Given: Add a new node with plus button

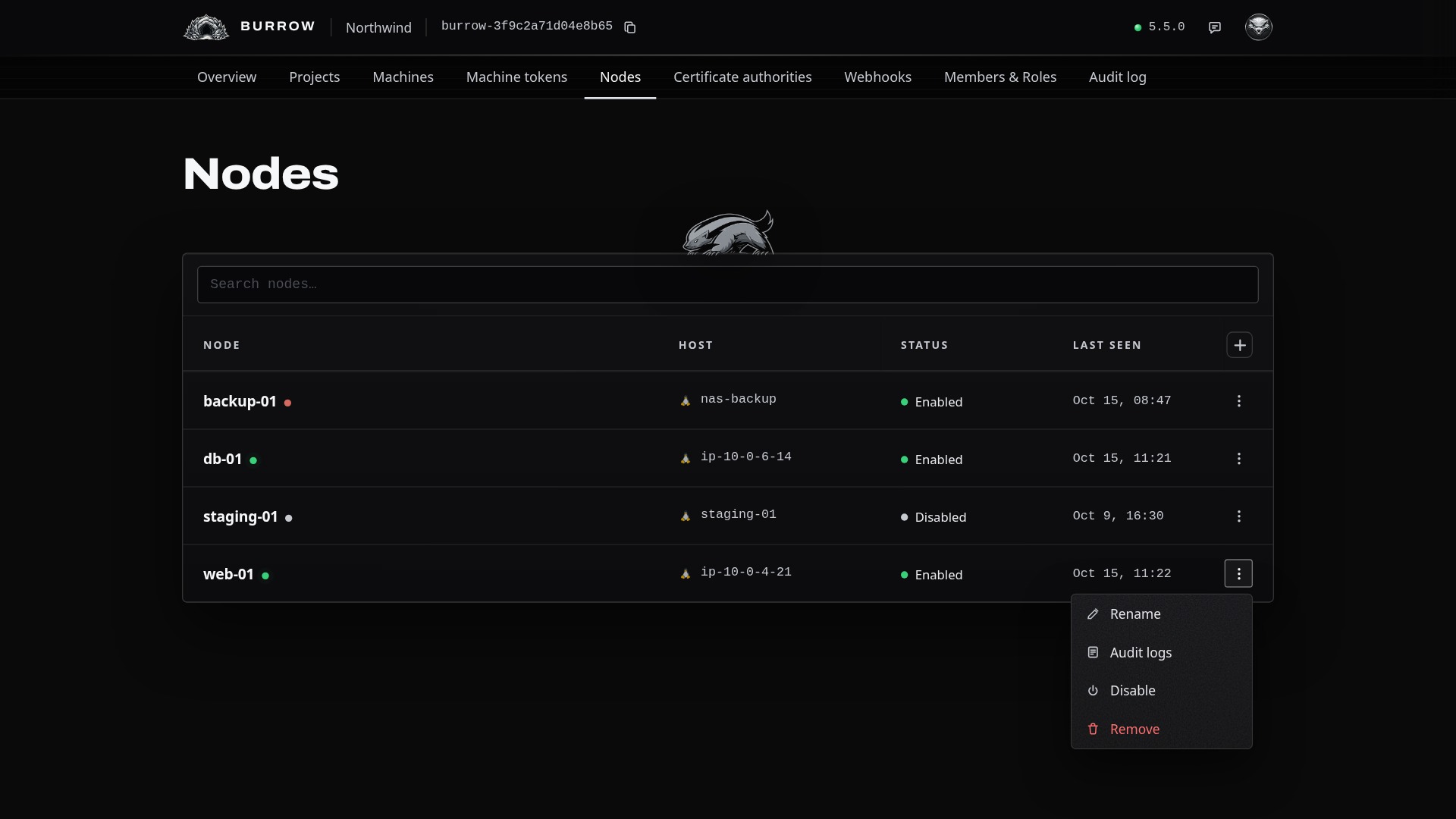Looking at the screenshot, I should [1239, 345].
